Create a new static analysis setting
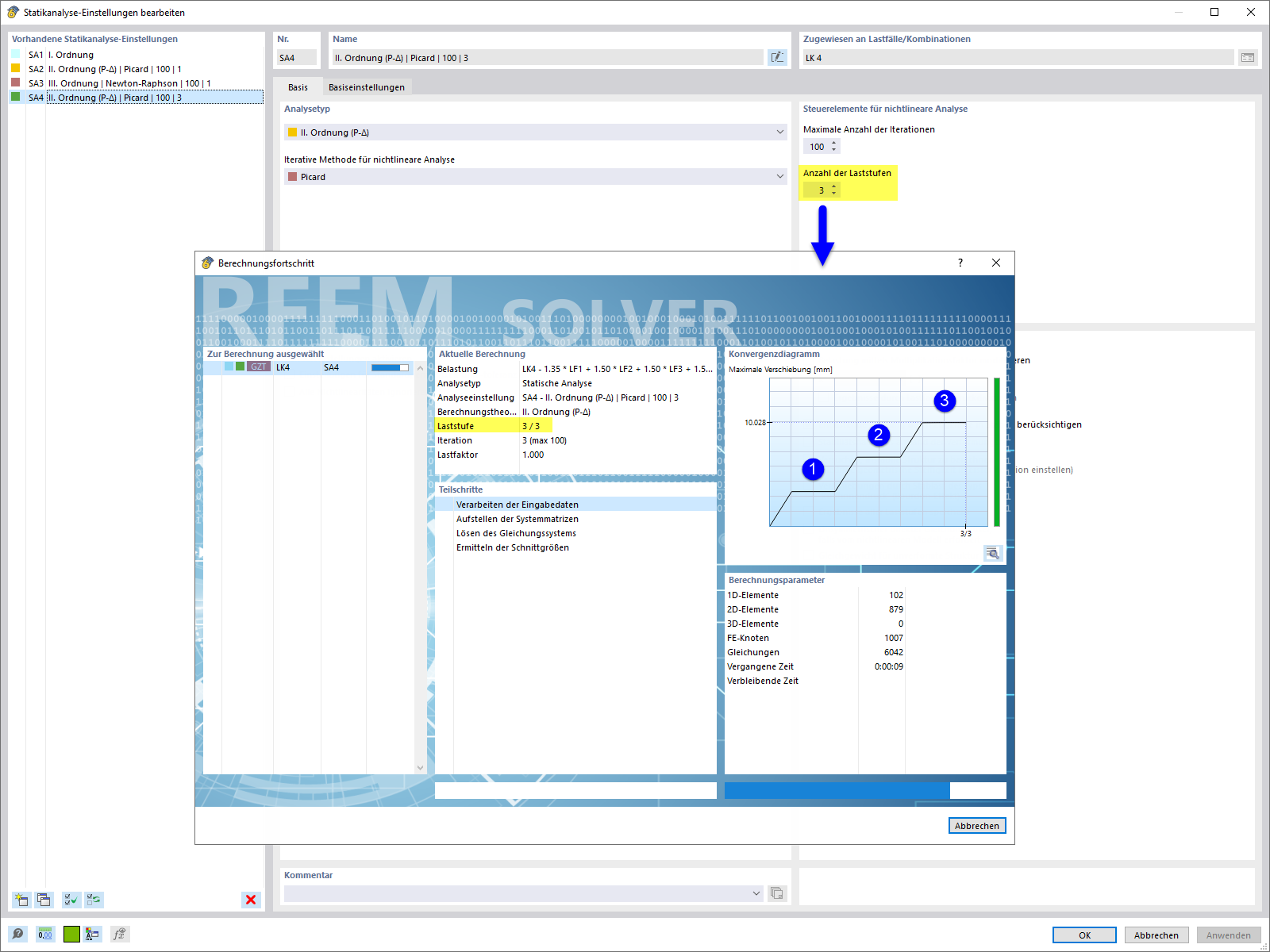1270x952 pixels. (x=21, y=900)
